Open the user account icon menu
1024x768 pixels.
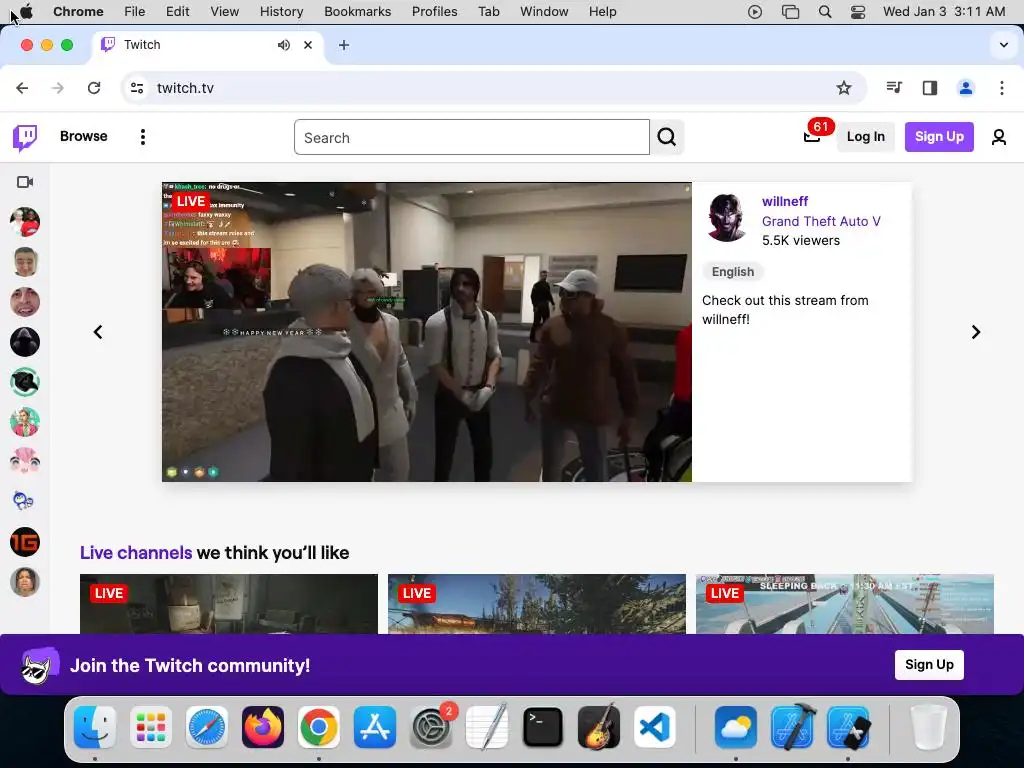[999, 137]
